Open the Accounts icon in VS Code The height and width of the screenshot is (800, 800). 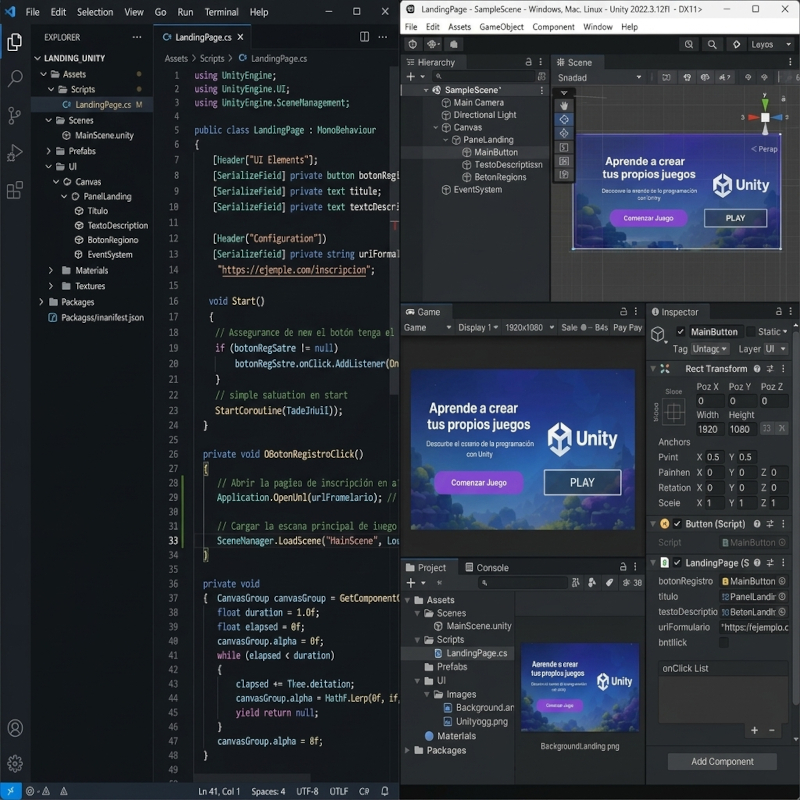[x=15, y=728]
